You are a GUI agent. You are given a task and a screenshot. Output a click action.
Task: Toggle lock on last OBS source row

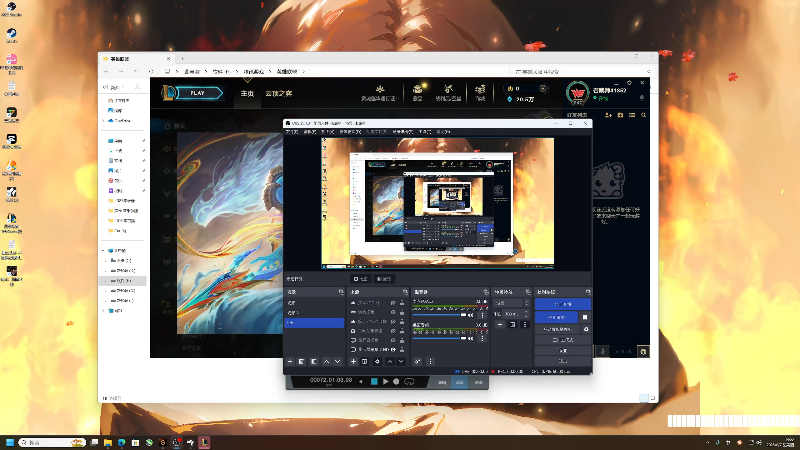pos(402,349)
